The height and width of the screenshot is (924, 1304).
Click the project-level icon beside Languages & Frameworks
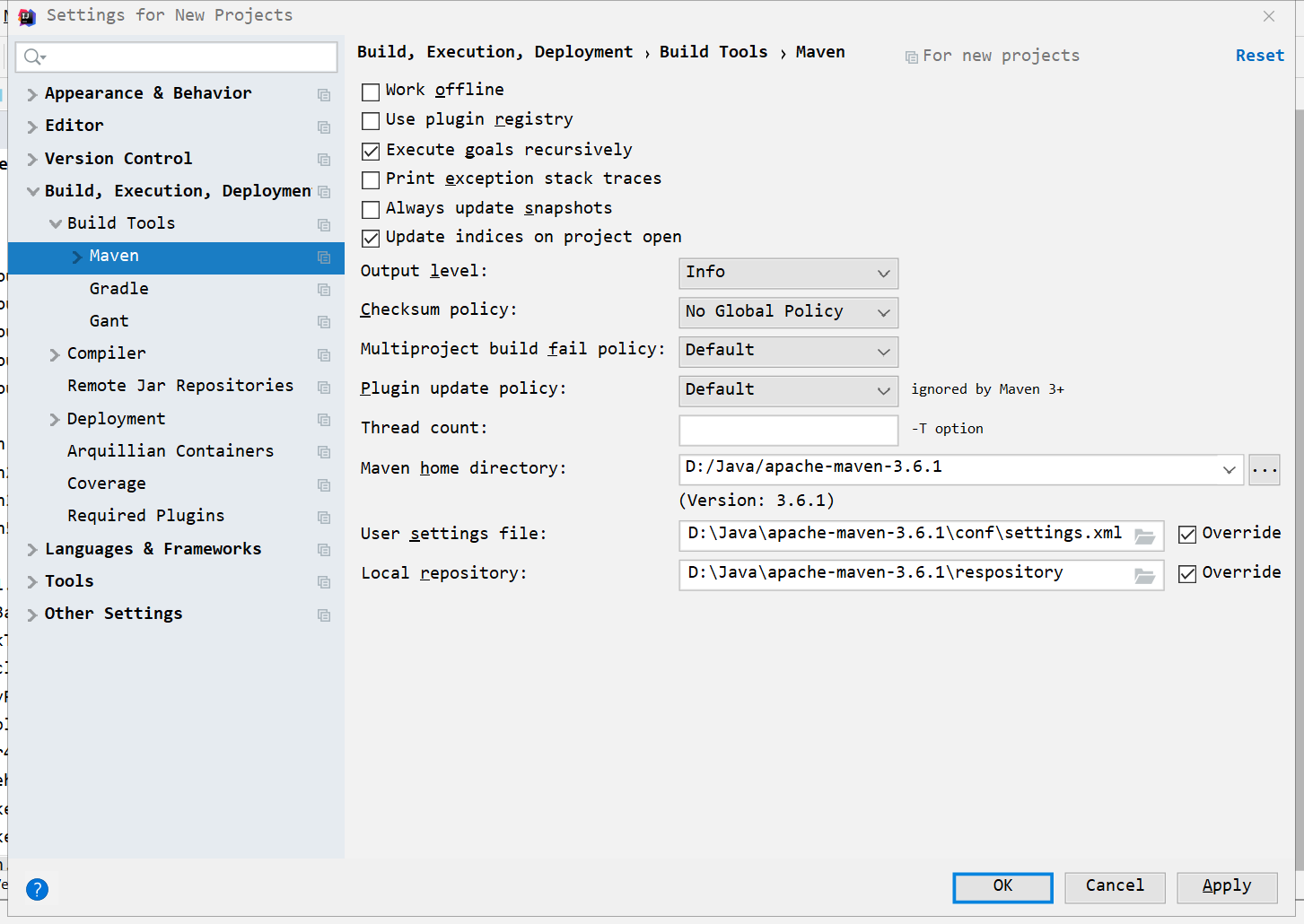[324, 550]
